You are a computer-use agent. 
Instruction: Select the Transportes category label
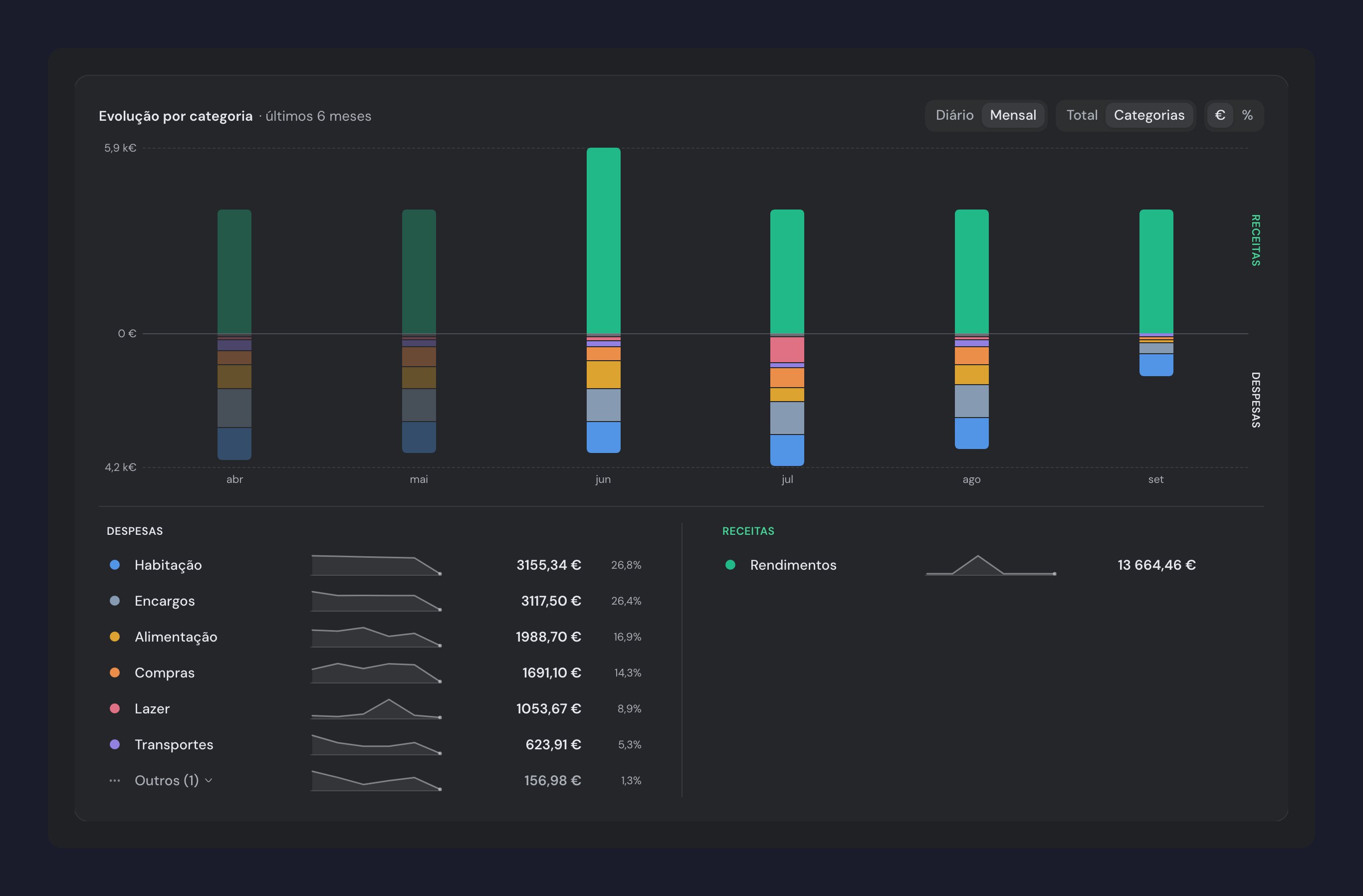174,744
